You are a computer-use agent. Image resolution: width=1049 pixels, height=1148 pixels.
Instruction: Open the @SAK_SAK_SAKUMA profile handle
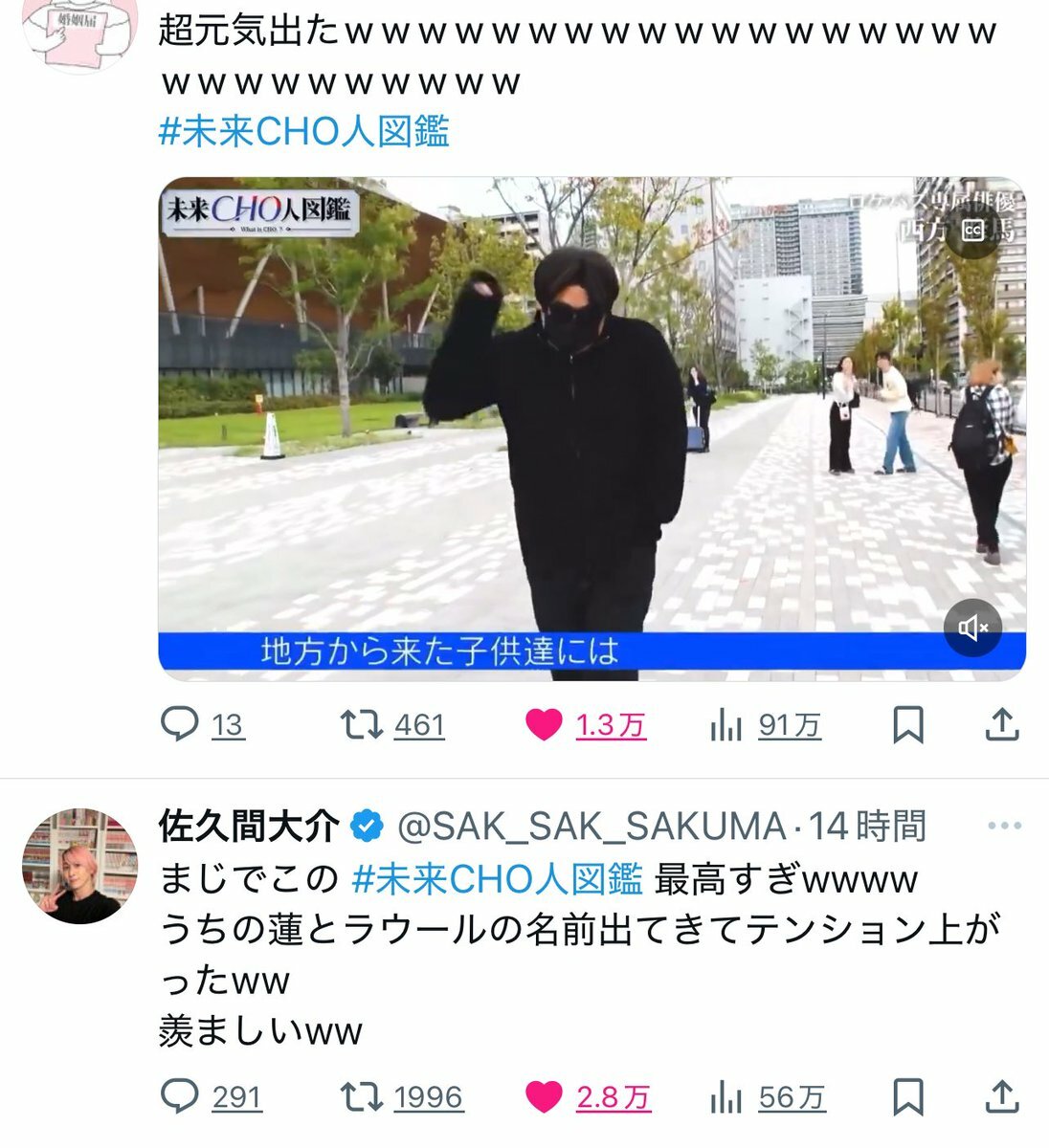591,827
